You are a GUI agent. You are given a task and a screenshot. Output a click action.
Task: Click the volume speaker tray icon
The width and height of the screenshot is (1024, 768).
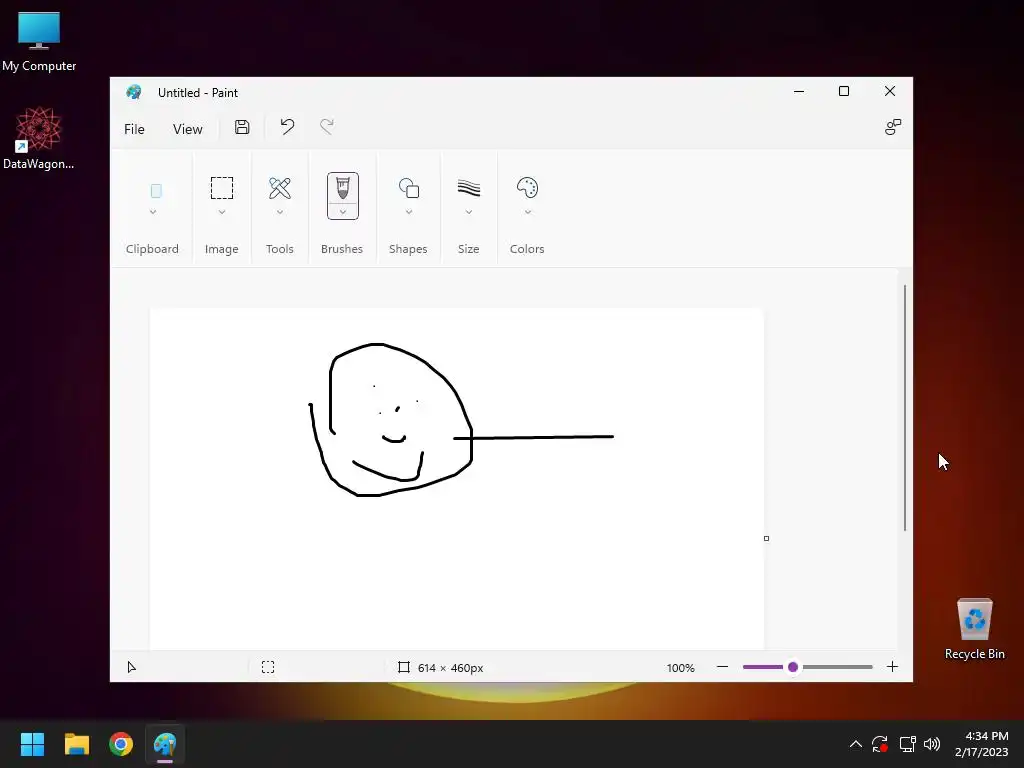point(933,744)
